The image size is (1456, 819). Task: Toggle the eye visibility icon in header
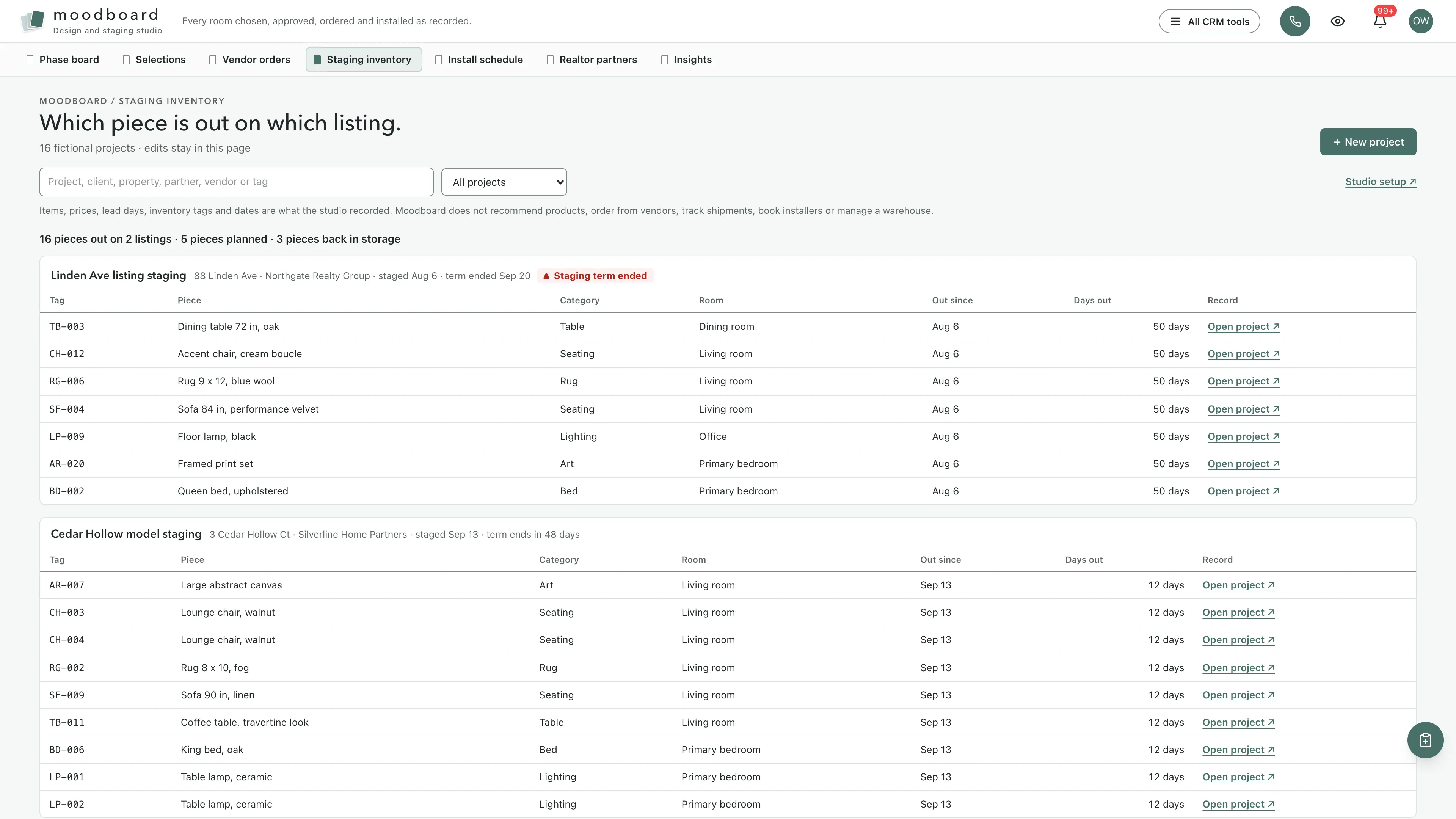[1337, 22]
